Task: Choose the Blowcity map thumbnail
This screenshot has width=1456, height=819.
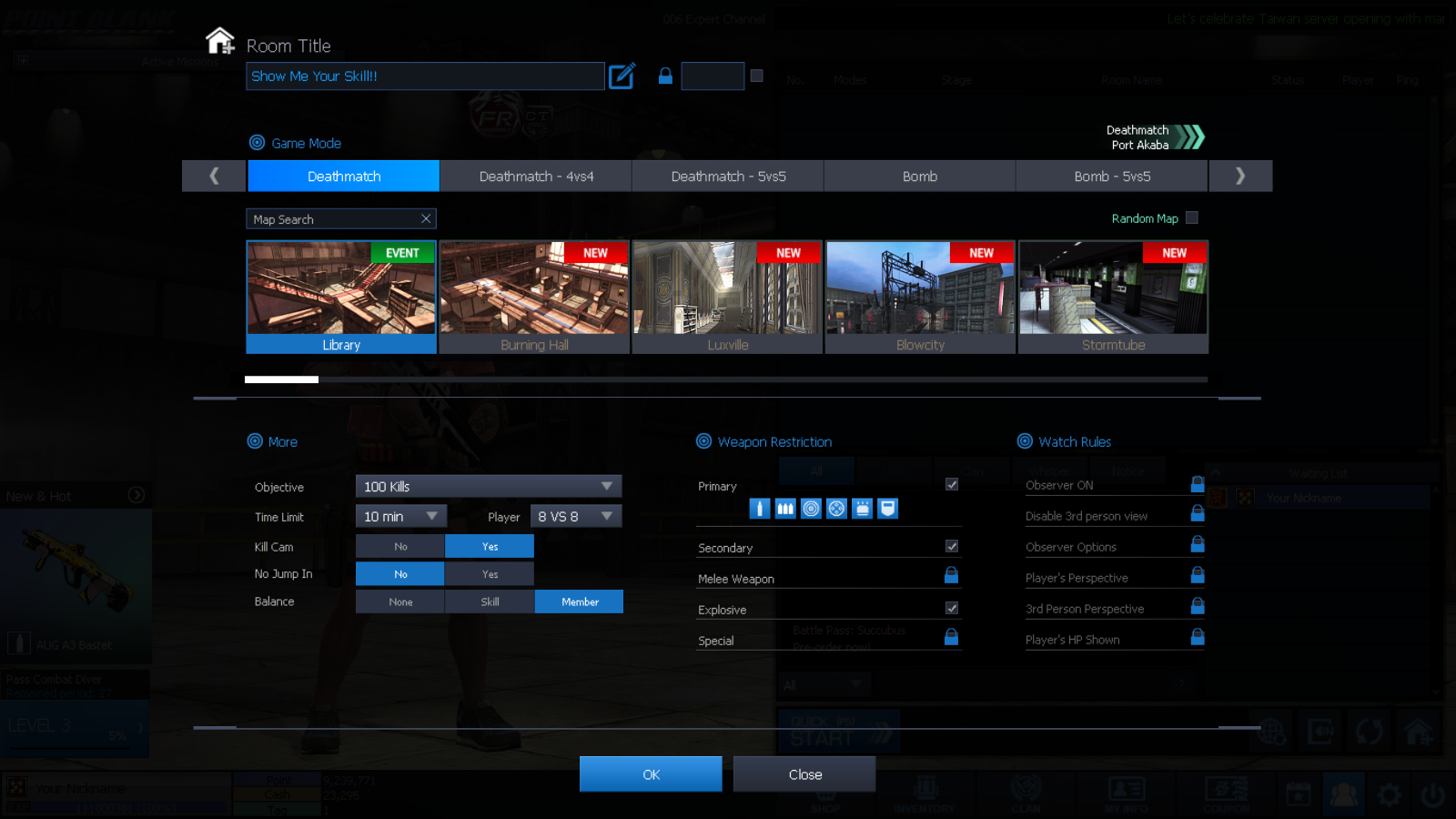Action: (920, 297)
